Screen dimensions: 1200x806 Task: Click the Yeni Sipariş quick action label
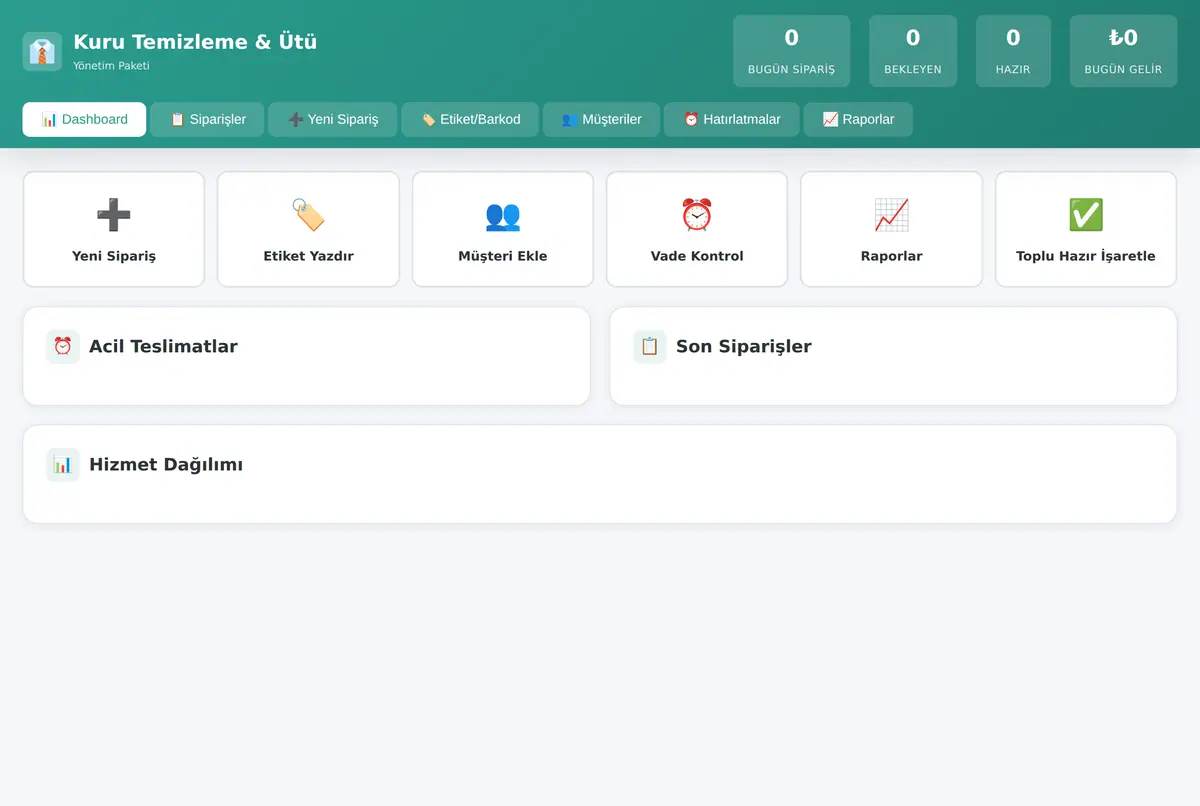114,256
